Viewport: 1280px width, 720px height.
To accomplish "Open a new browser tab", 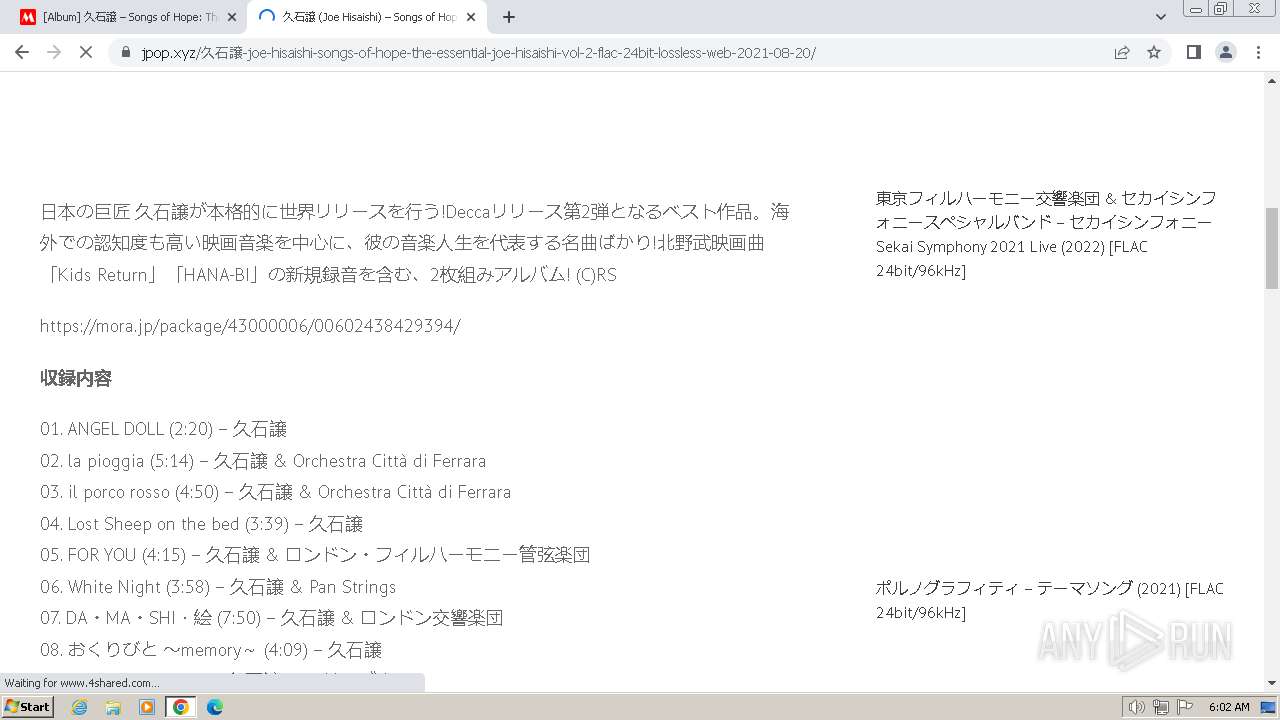I will point(509,17).
